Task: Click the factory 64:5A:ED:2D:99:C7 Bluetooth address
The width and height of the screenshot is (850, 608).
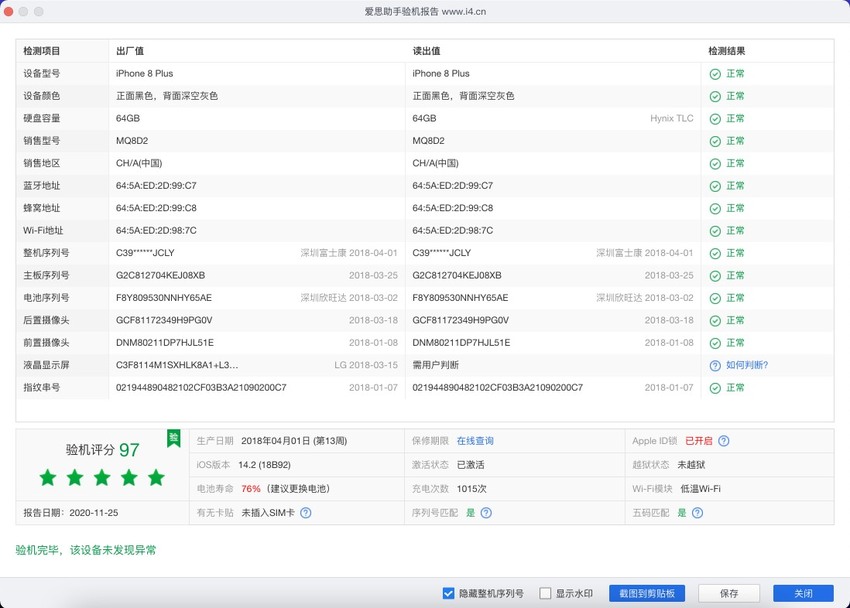Action: [x=156, y=186]
